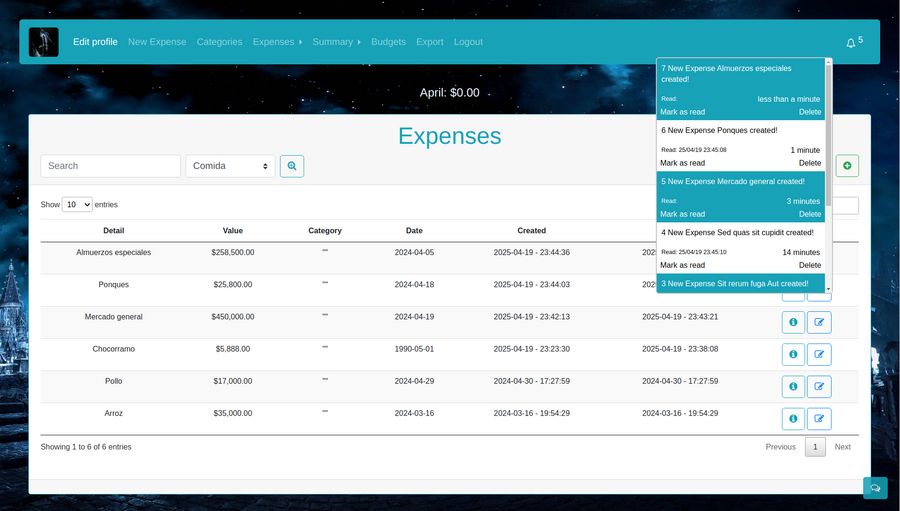The height and width of the screenshot is (511, 900).
Task: Open the Show entries count dropdown
Action: [77, 204]
